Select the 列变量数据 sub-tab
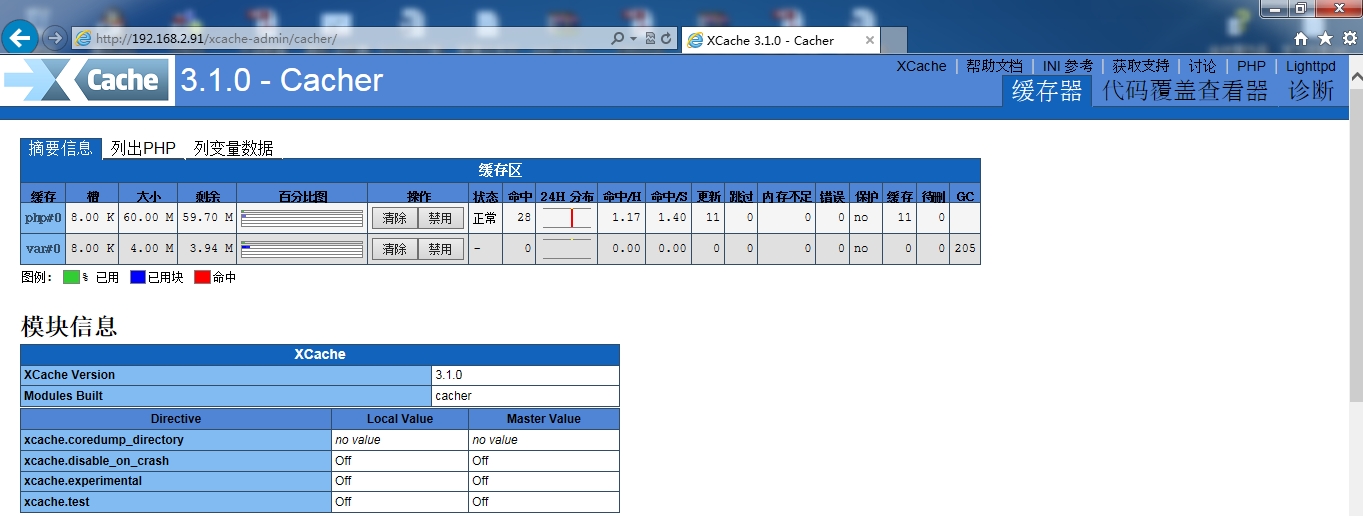The width and height of the screenshot is (1363, 516). point(233,148)
